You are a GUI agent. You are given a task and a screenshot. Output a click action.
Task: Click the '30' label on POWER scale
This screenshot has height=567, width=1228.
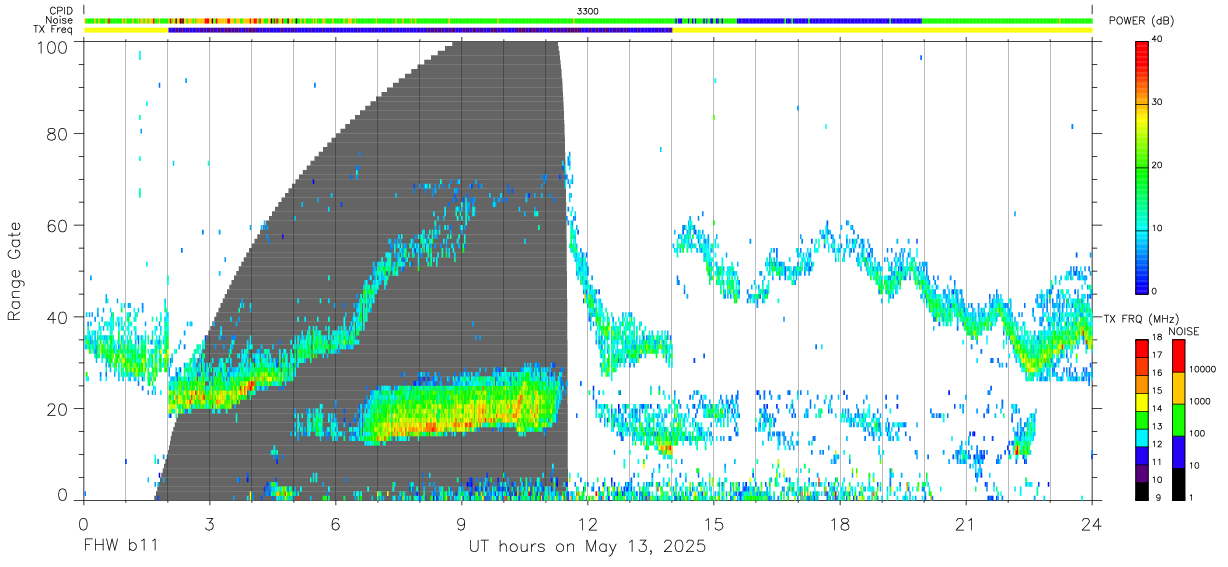click(x=1158, y=102)
